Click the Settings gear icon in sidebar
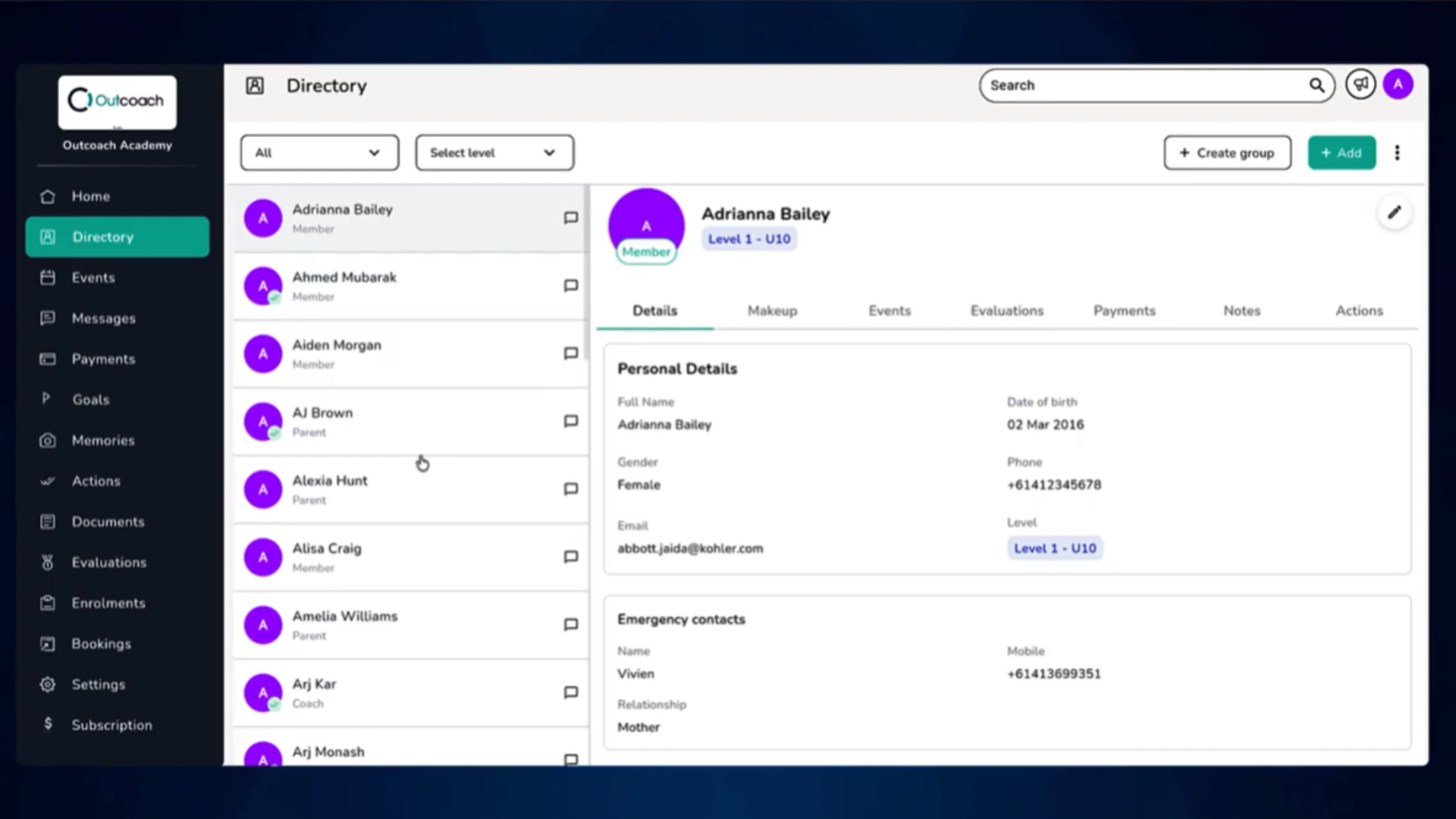This screenshot has height=819, width=1456. click(48, 684)
